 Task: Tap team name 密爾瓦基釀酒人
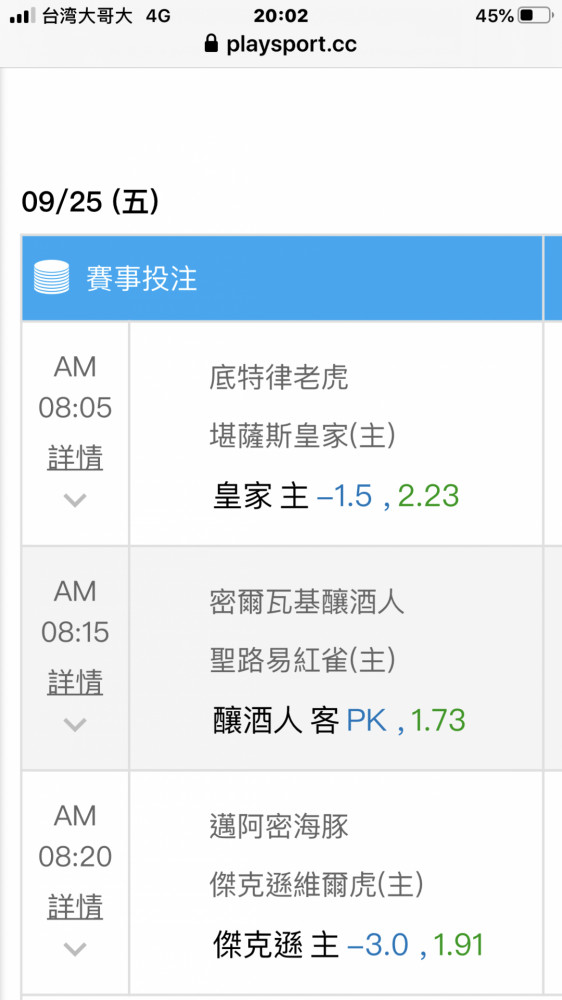pyautogui.click(x=307, y=602)
